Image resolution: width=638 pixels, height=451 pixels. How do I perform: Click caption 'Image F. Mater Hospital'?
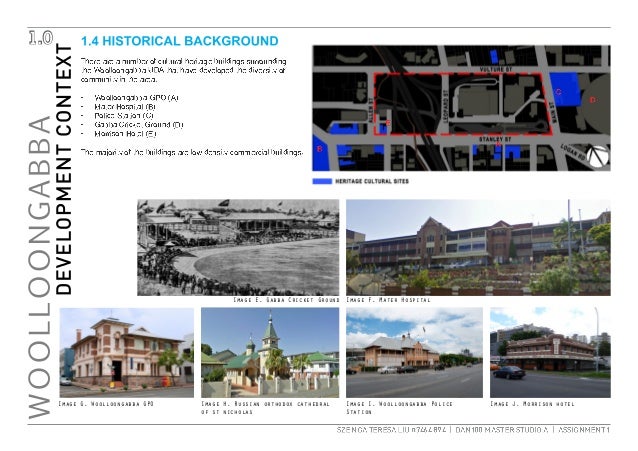pyautogui.click(x=388, y=300)
